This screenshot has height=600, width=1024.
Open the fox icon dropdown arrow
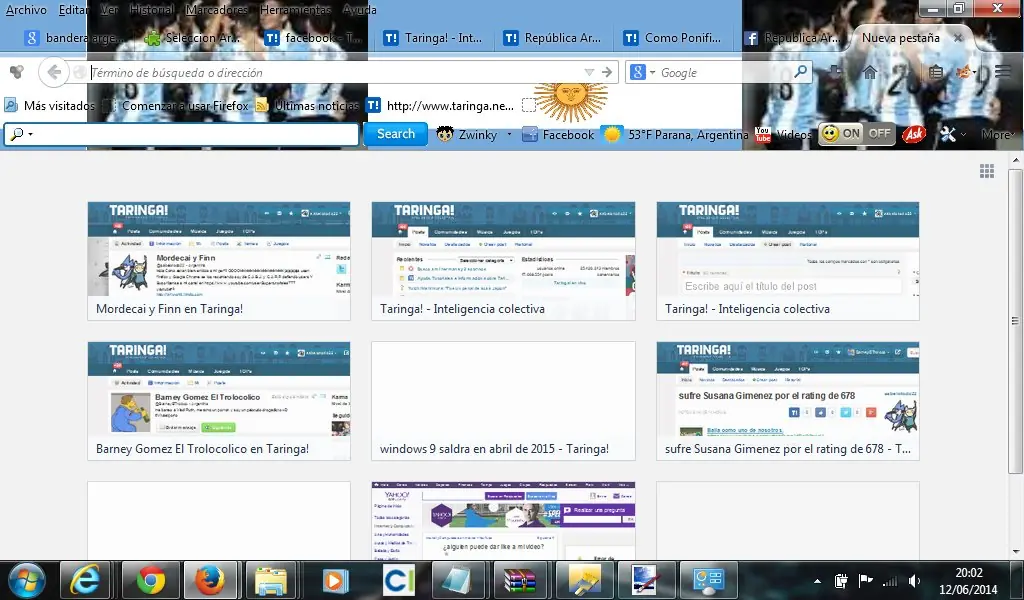tap(974, 73)
